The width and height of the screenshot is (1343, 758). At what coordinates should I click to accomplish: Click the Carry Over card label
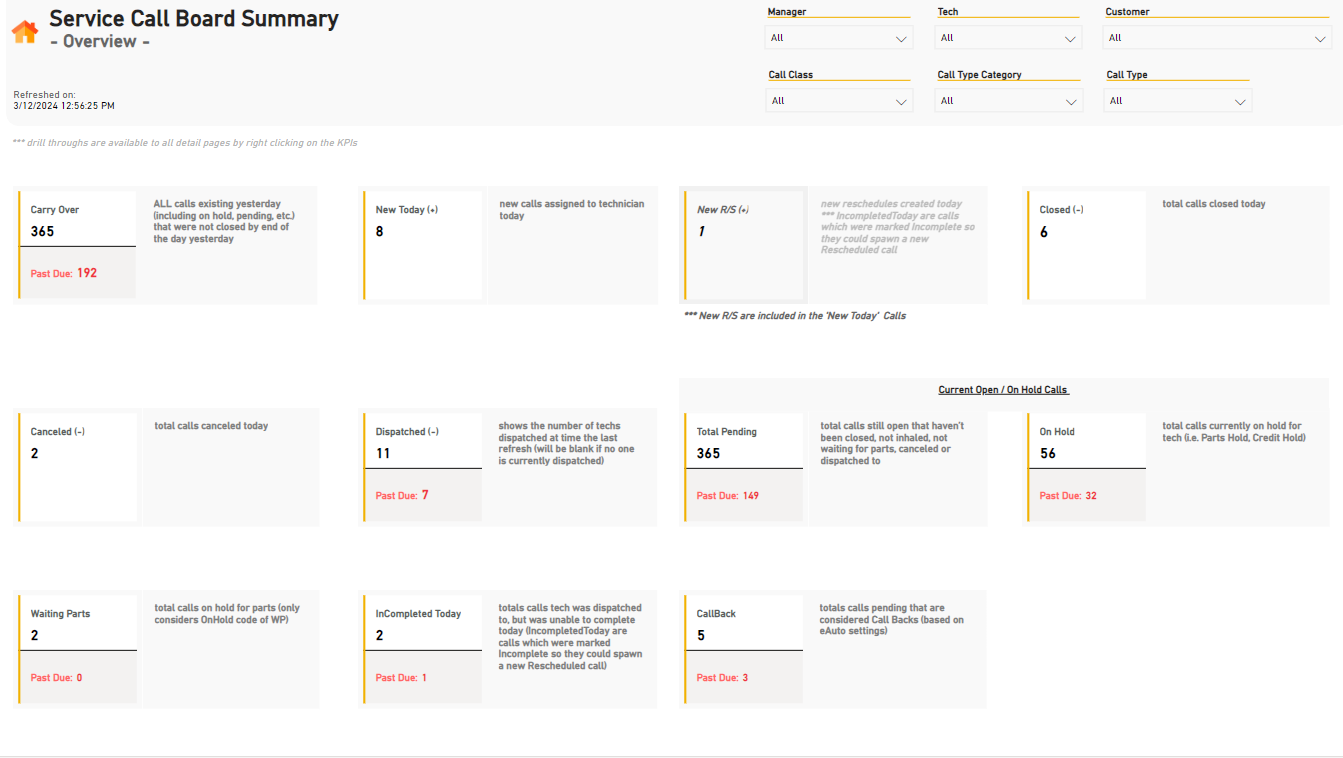point(55,210)
